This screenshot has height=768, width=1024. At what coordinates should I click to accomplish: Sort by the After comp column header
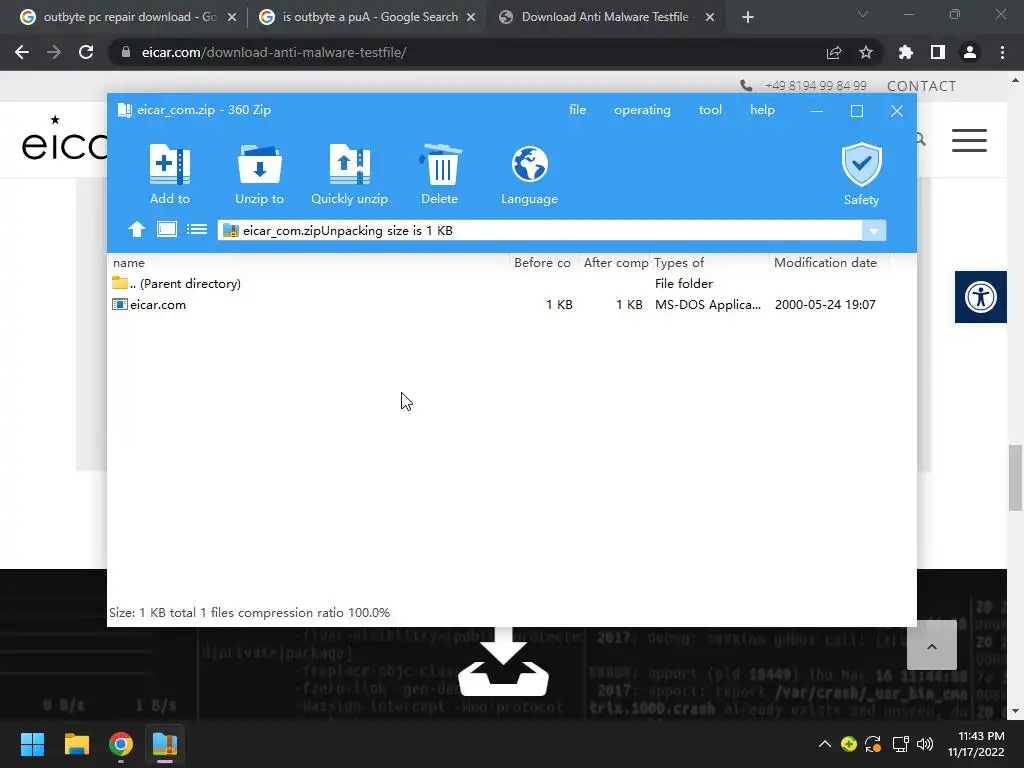[615, 263]
